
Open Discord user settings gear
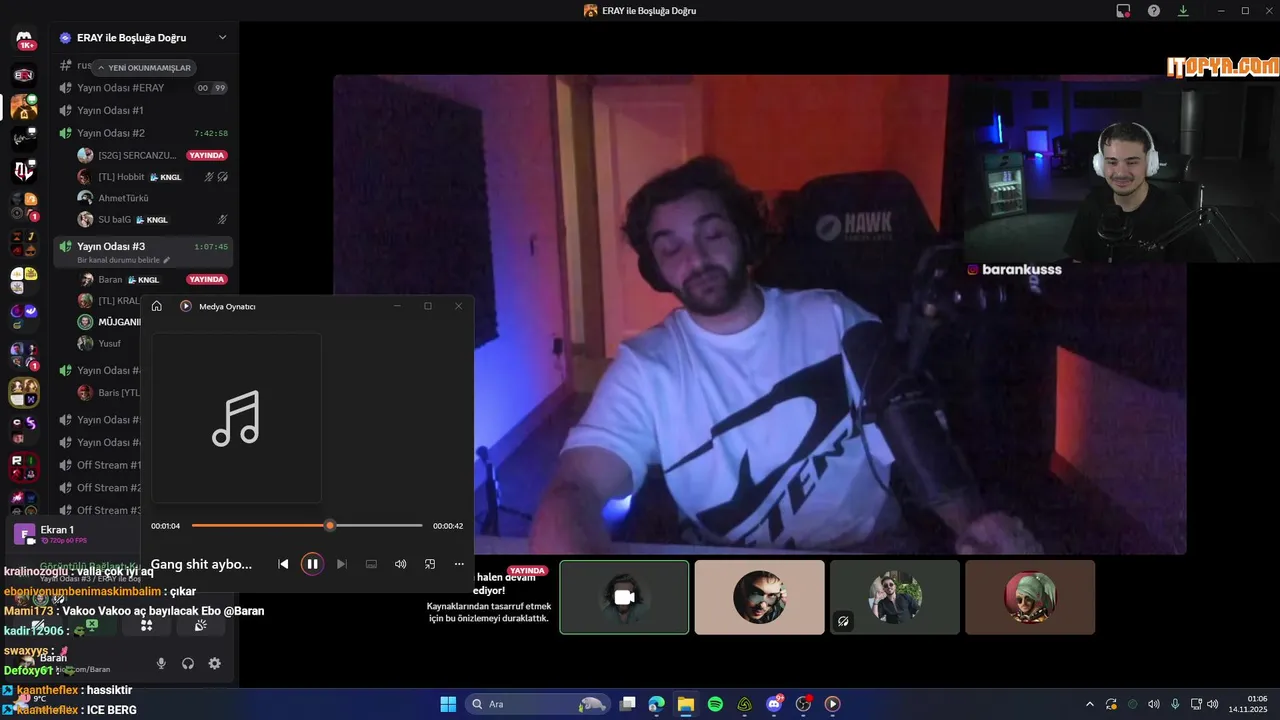(214, 663)
